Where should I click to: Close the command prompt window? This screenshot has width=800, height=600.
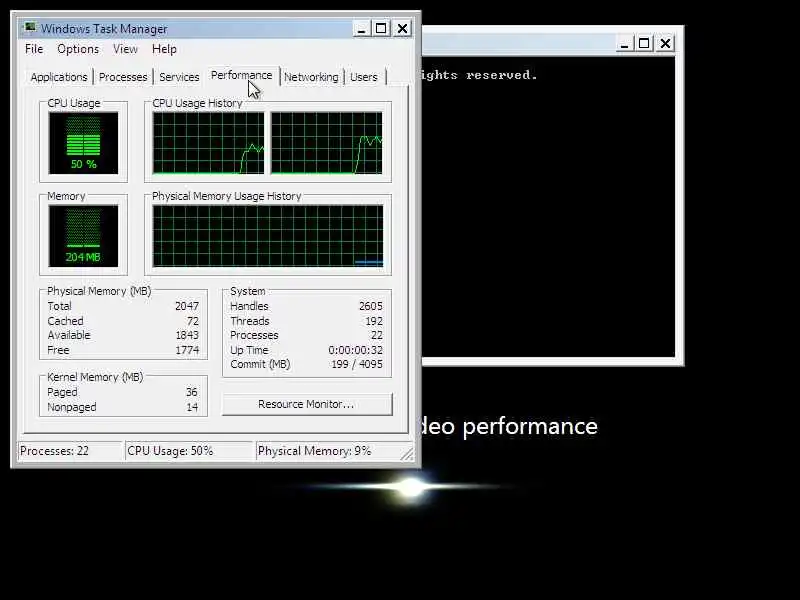click(666, 43)
